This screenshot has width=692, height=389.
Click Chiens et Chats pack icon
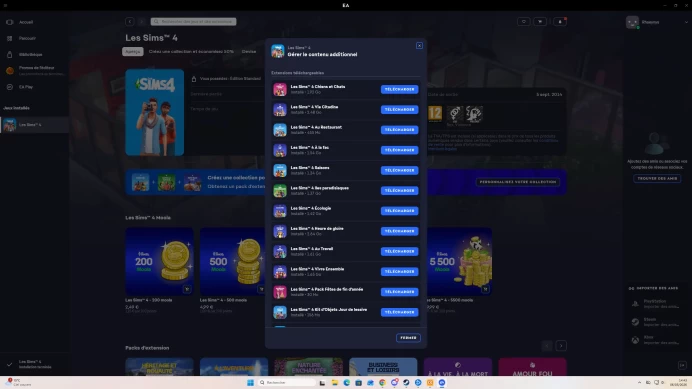tap(280, 90)
